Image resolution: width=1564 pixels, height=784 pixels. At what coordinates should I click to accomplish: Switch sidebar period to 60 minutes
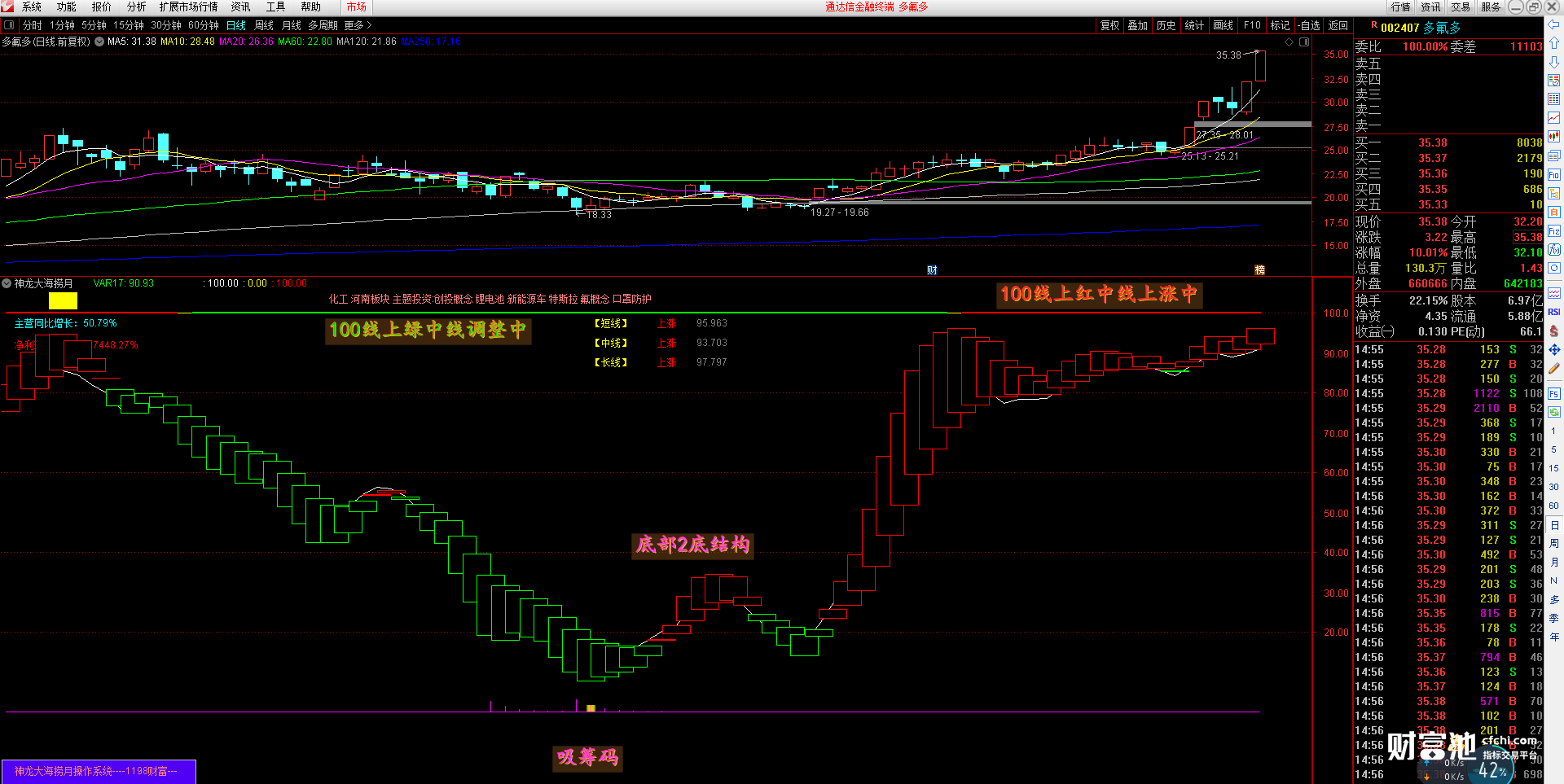pyautogui.click(x=1553, y=506)
